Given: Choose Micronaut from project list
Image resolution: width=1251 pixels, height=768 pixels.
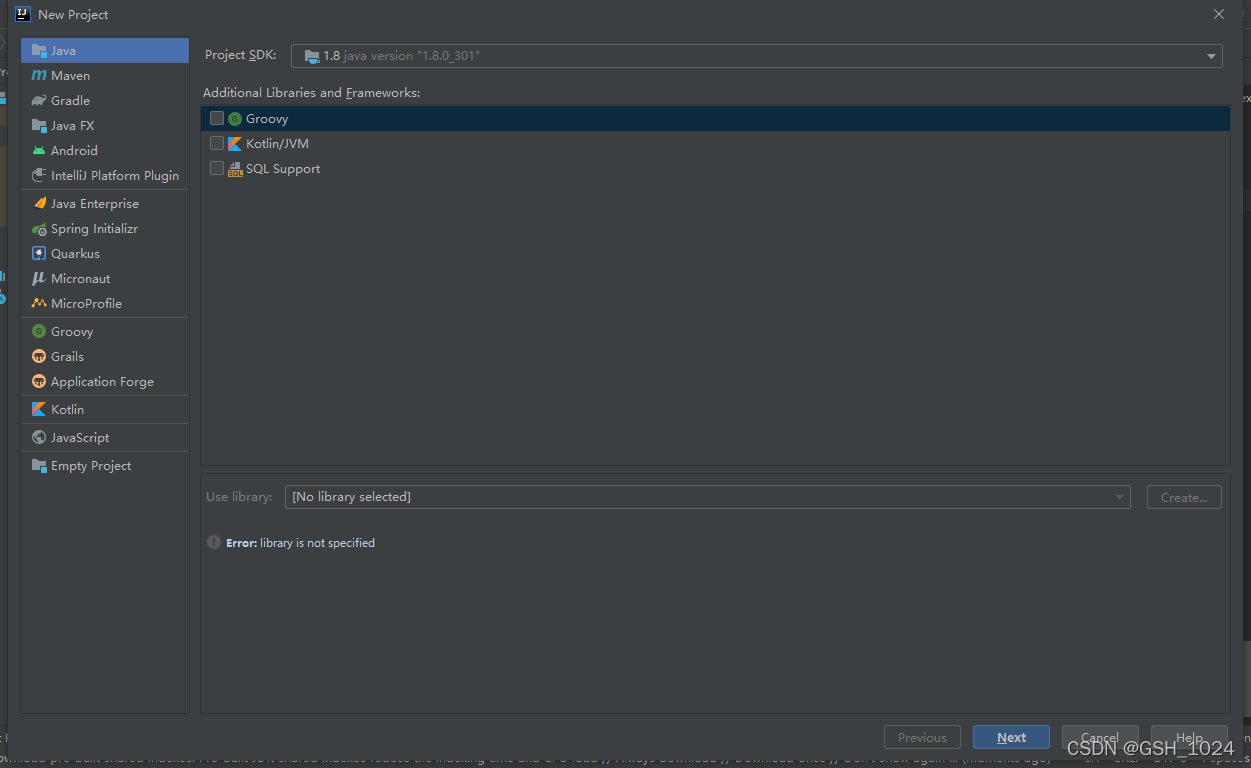Looking at the screenshot, I should coord(105,278).
